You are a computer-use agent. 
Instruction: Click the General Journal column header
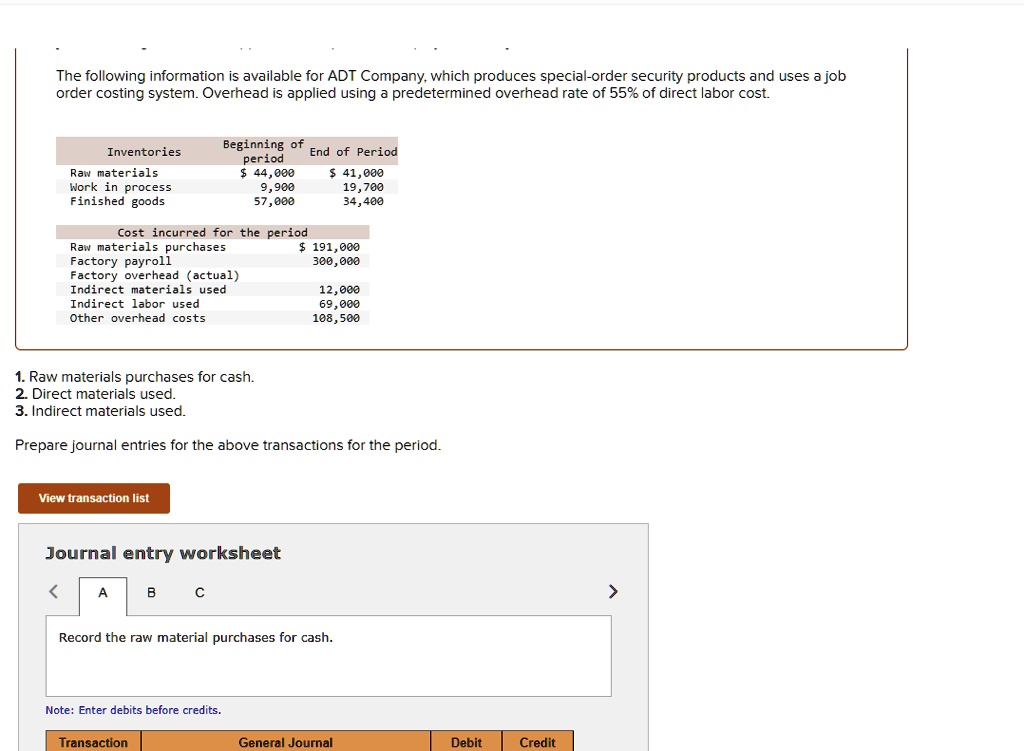[286, 742]
